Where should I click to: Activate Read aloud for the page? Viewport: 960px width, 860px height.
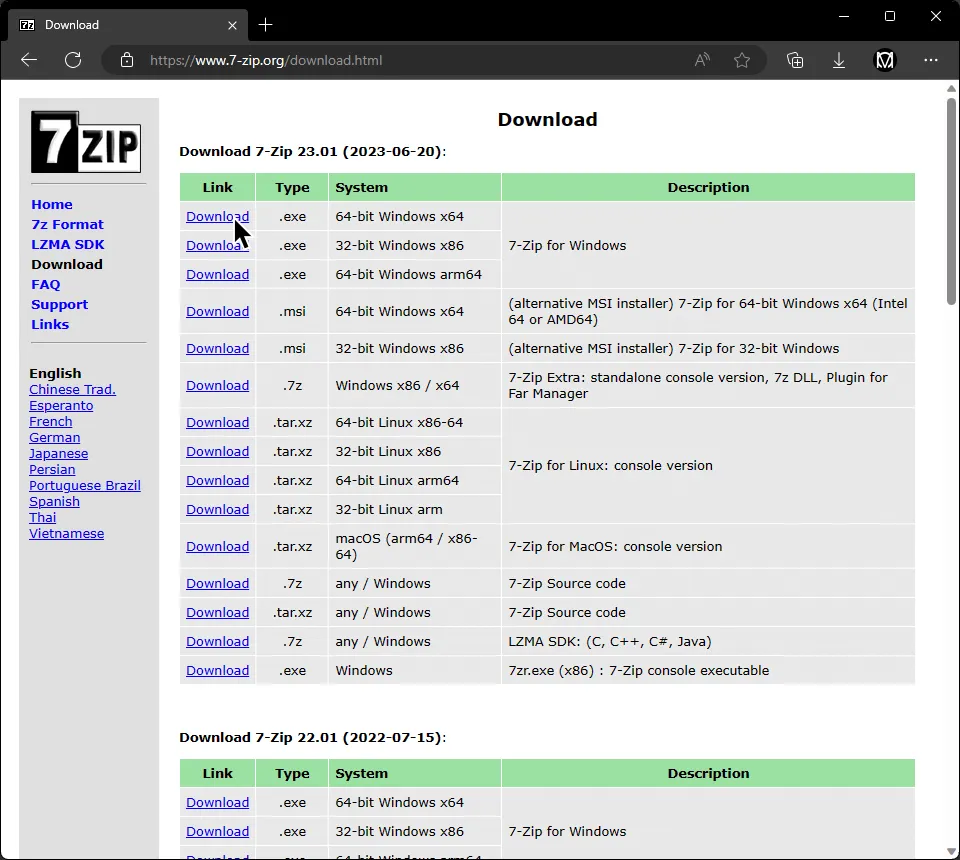coord(702,60)
